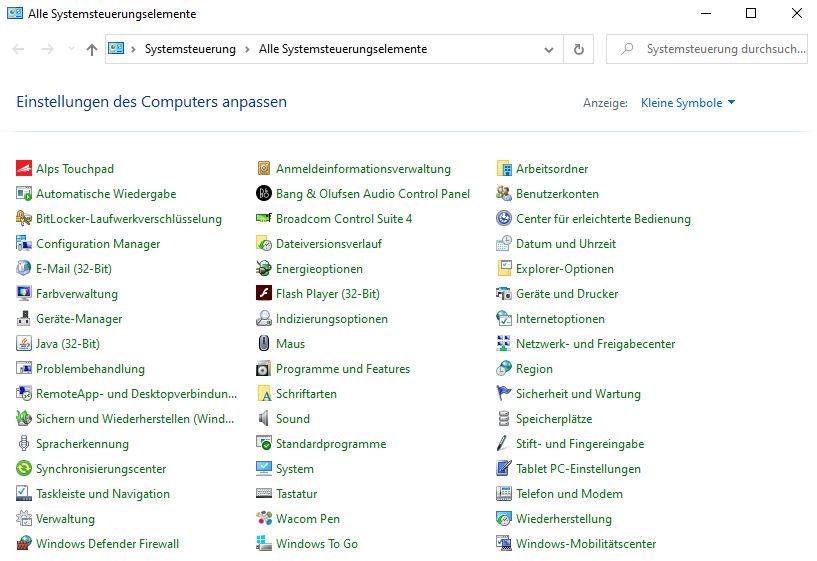Open the Anzeige Kleine Symbole dropdown
The image size is (817, 561).
coord(688,103)
